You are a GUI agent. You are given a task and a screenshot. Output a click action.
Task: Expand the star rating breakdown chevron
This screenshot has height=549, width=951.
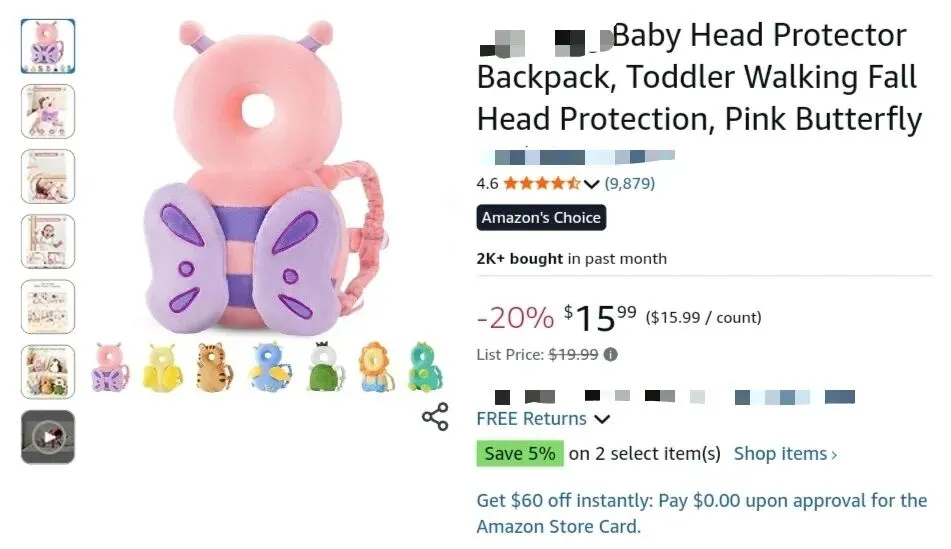(x=591, y=184)
